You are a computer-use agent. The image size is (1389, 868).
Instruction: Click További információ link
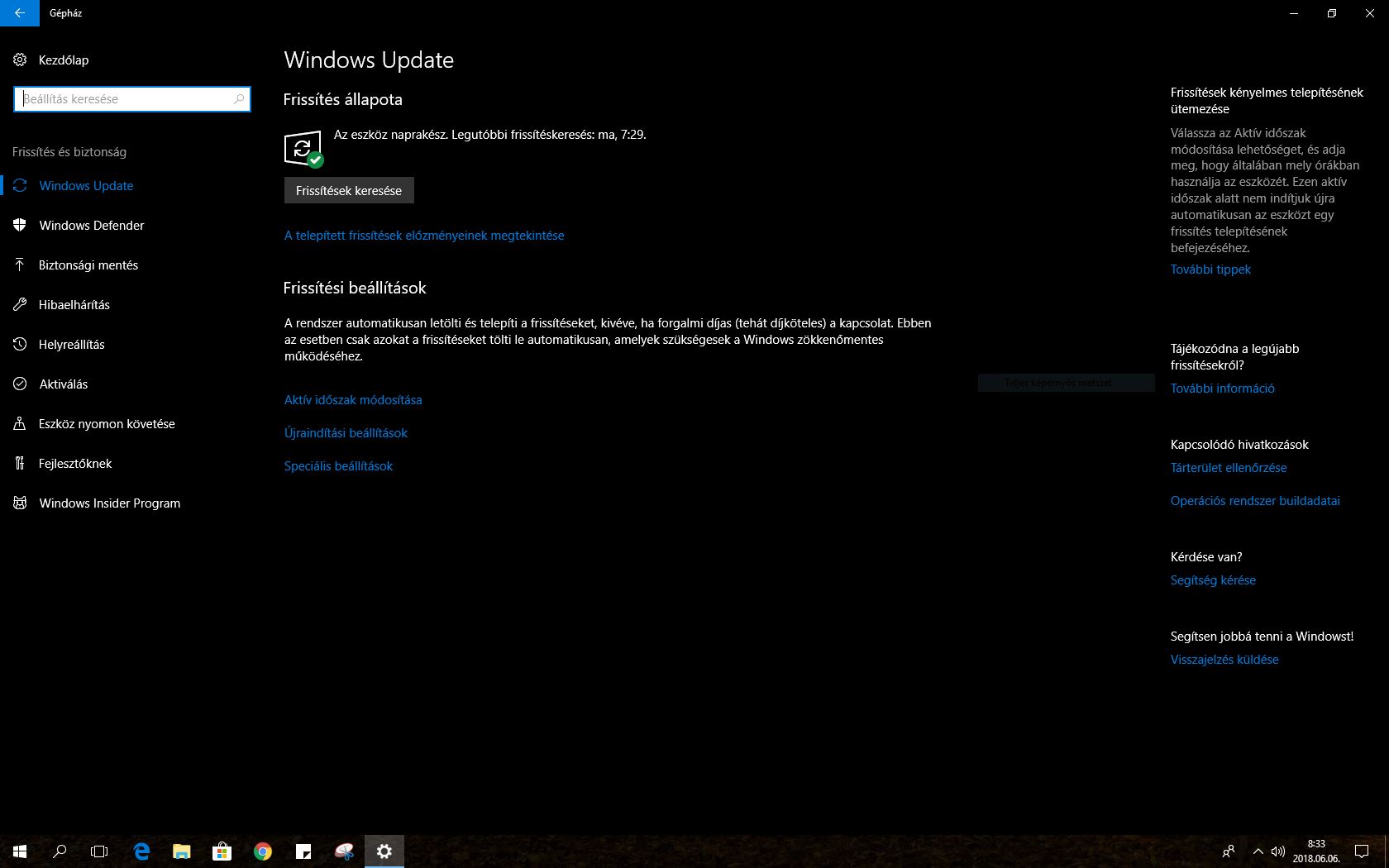pyautogui.click(x=1222, y=389)
